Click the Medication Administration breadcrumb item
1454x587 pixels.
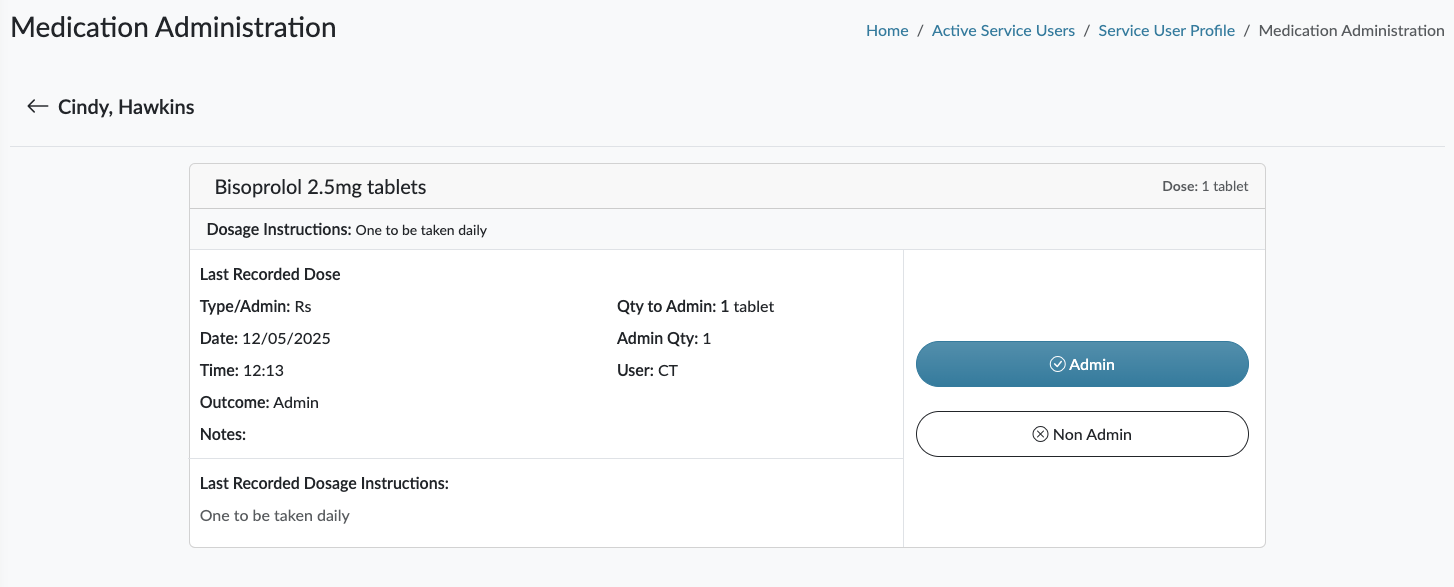point(1351,31)
